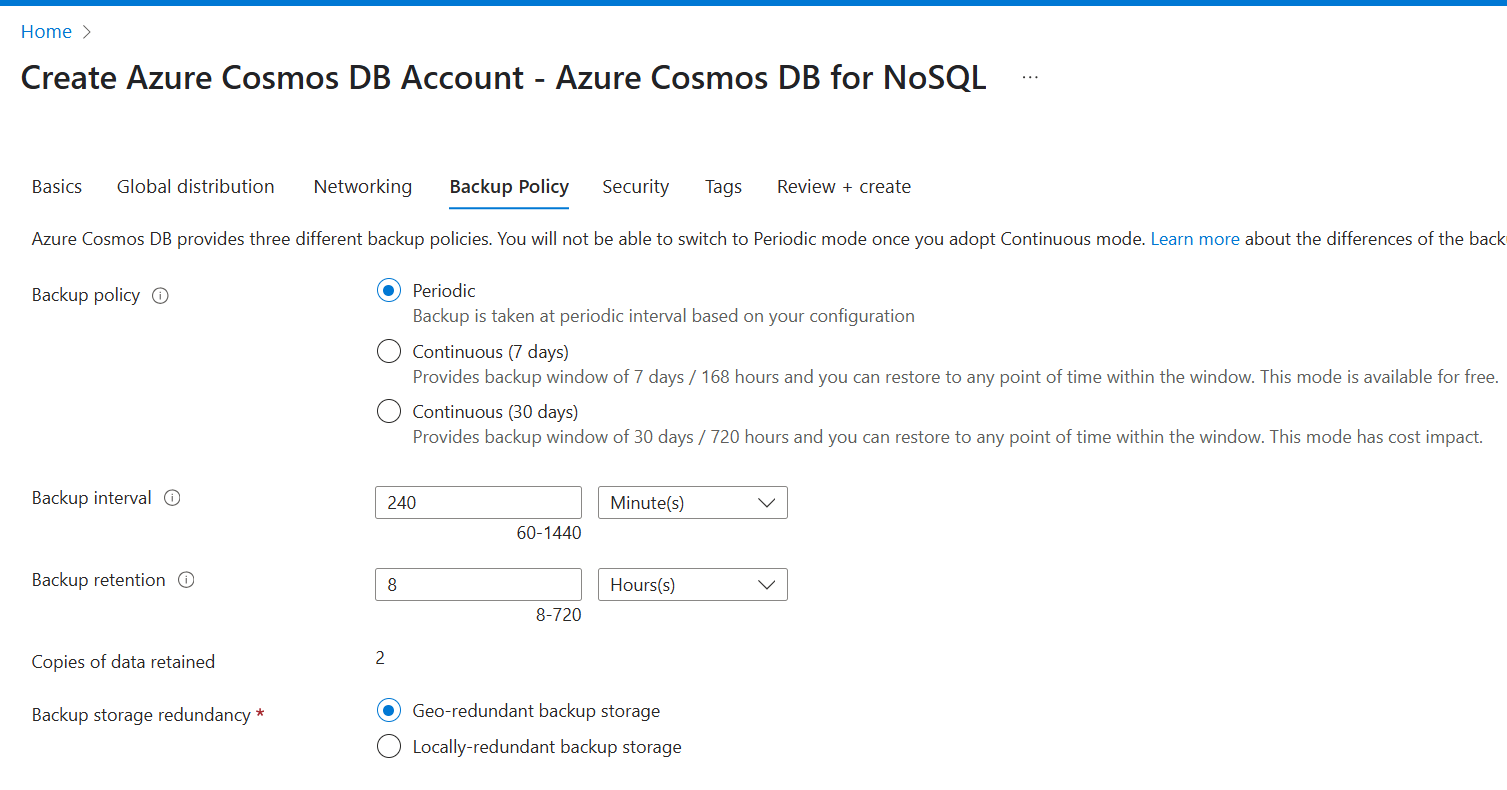Image resolution: width=1507 pixels, height=790 pixels.
Task: Open the ellipsis menu beside page title
Action: pos(1030,77)
